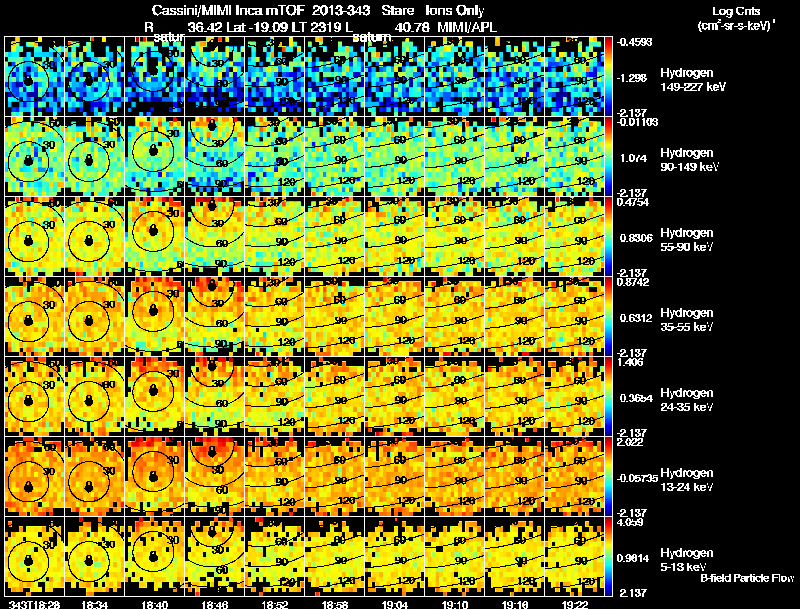Click the '18:34' time label
The image size is (800, 609).
(x=94, y=604)
